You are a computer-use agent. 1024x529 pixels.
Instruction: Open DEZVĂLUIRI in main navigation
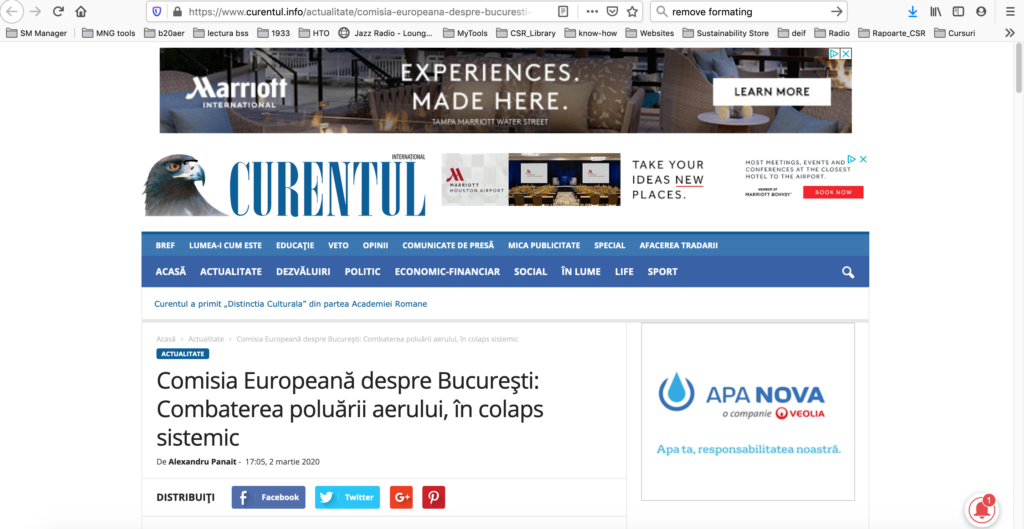point(303,272)
